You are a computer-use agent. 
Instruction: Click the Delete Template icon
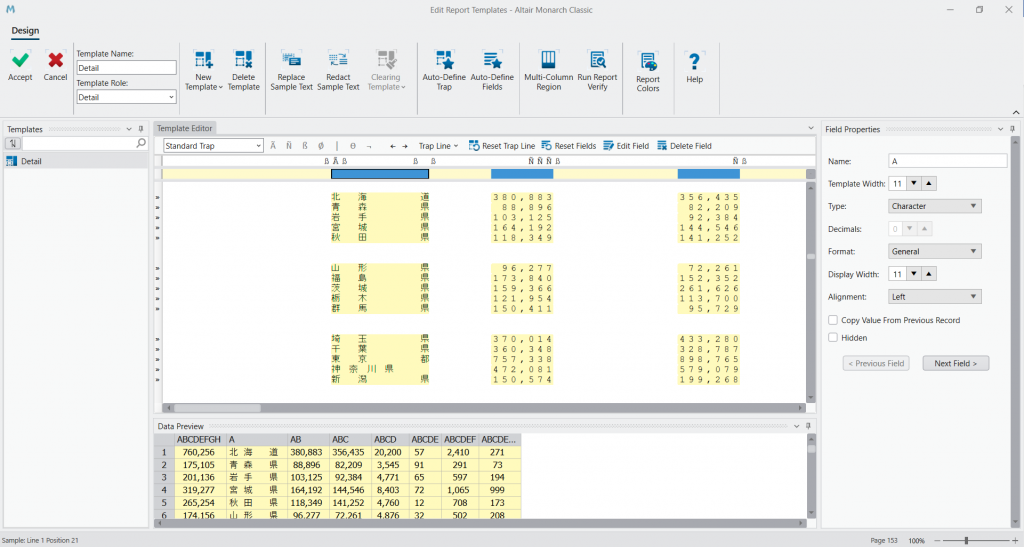(x=244, y=60)
